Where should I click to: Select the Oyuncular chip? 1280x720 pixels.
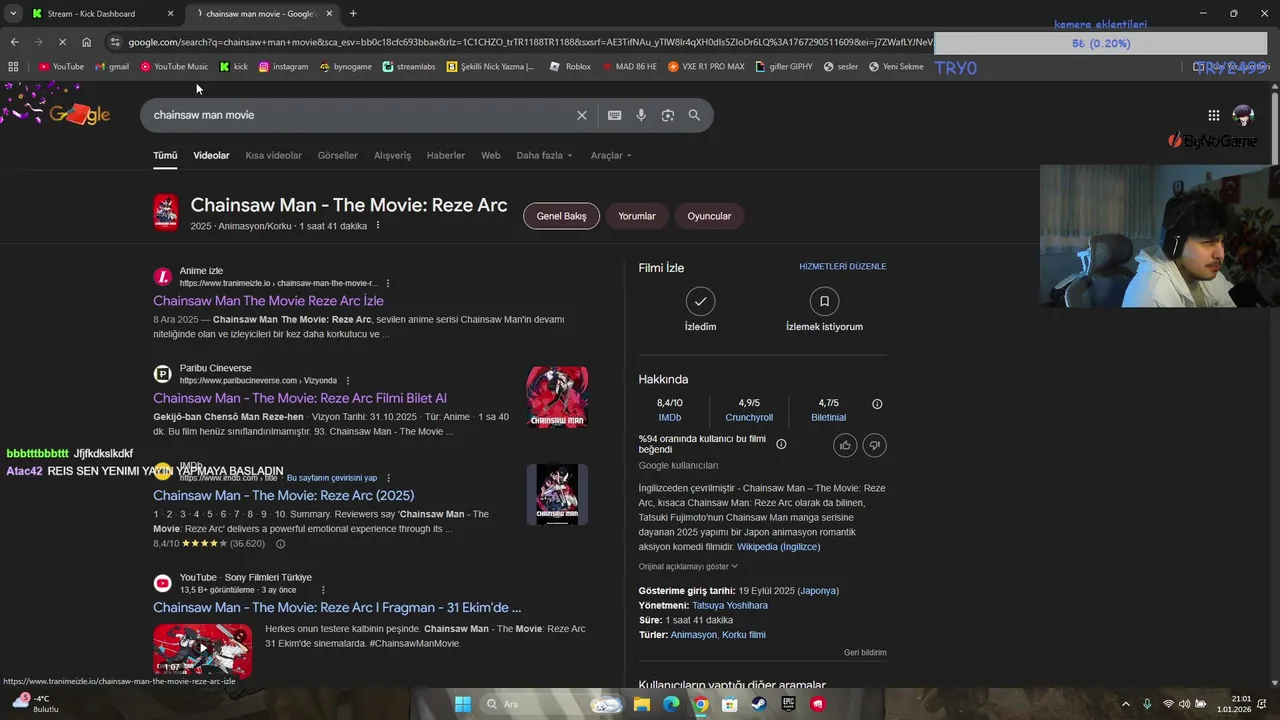[x=709, y=216]
